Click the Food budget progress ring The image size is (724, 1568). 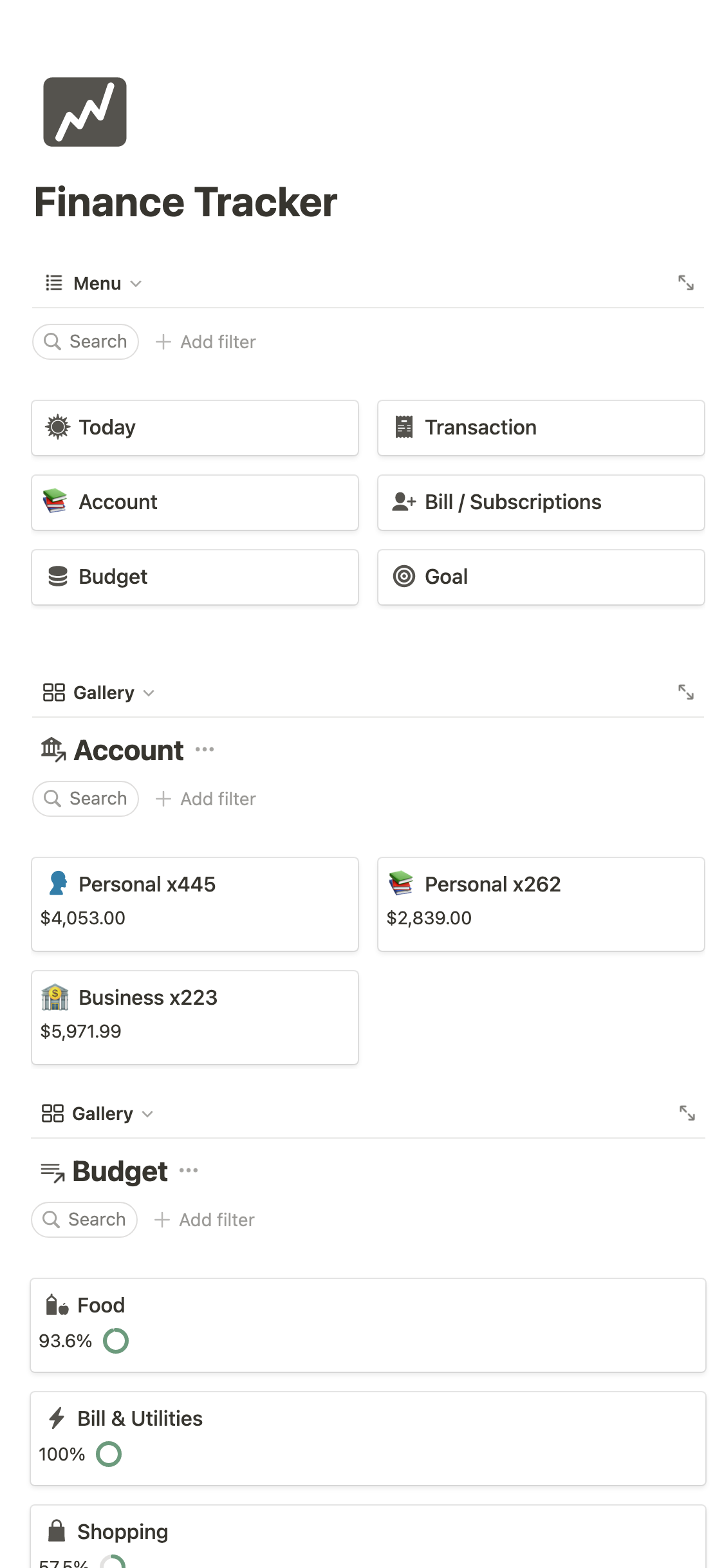pos(116,1341)
